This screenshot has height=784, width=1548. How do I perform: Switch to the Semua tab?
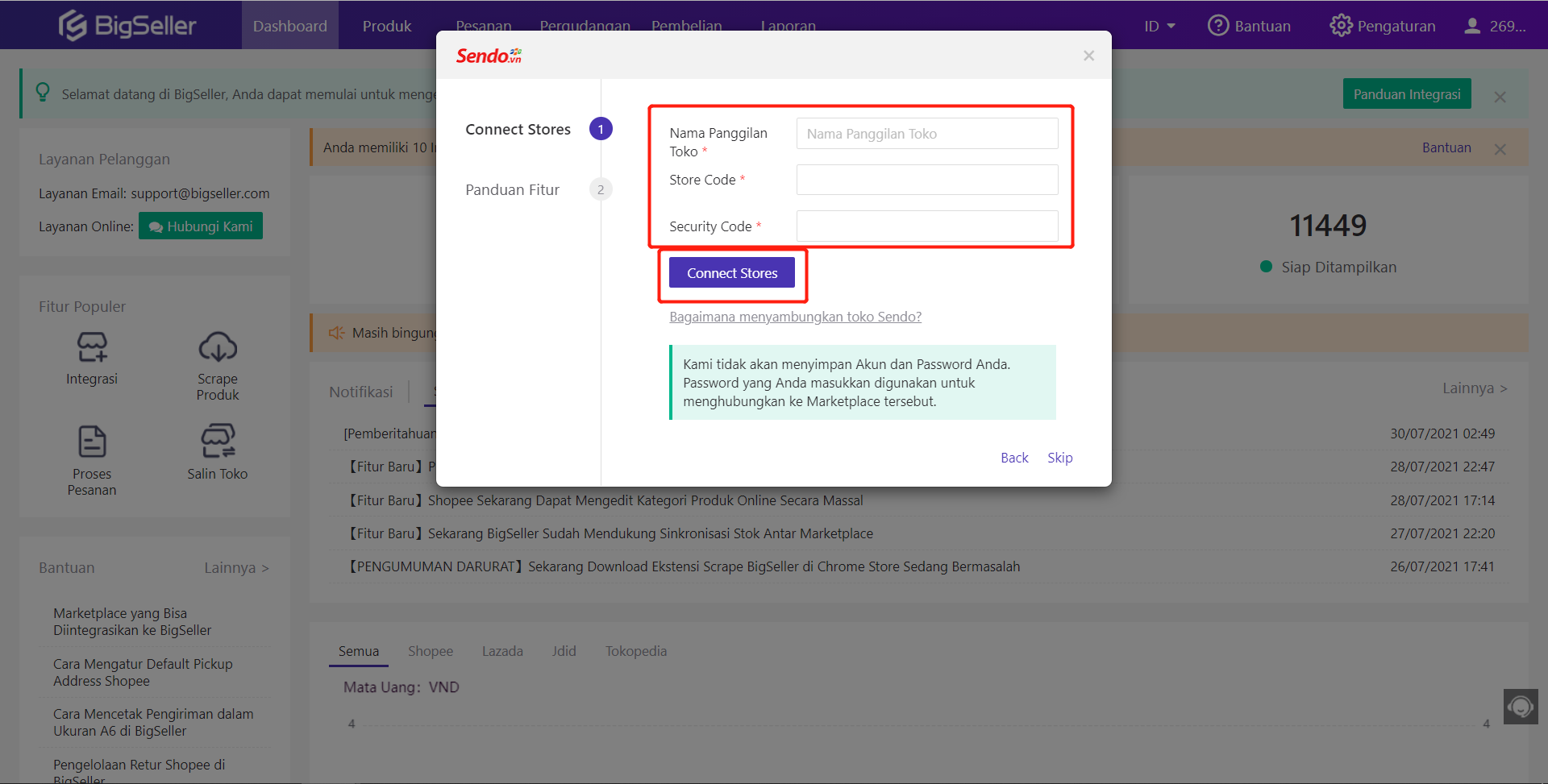[359, 651]
